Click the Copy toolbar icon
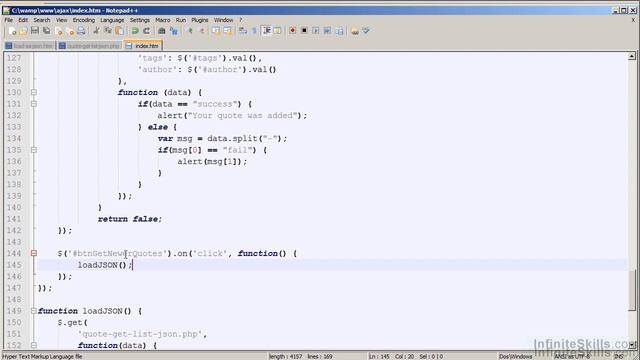640x360 pixels. pyautogui.click(x=108, y=31)
